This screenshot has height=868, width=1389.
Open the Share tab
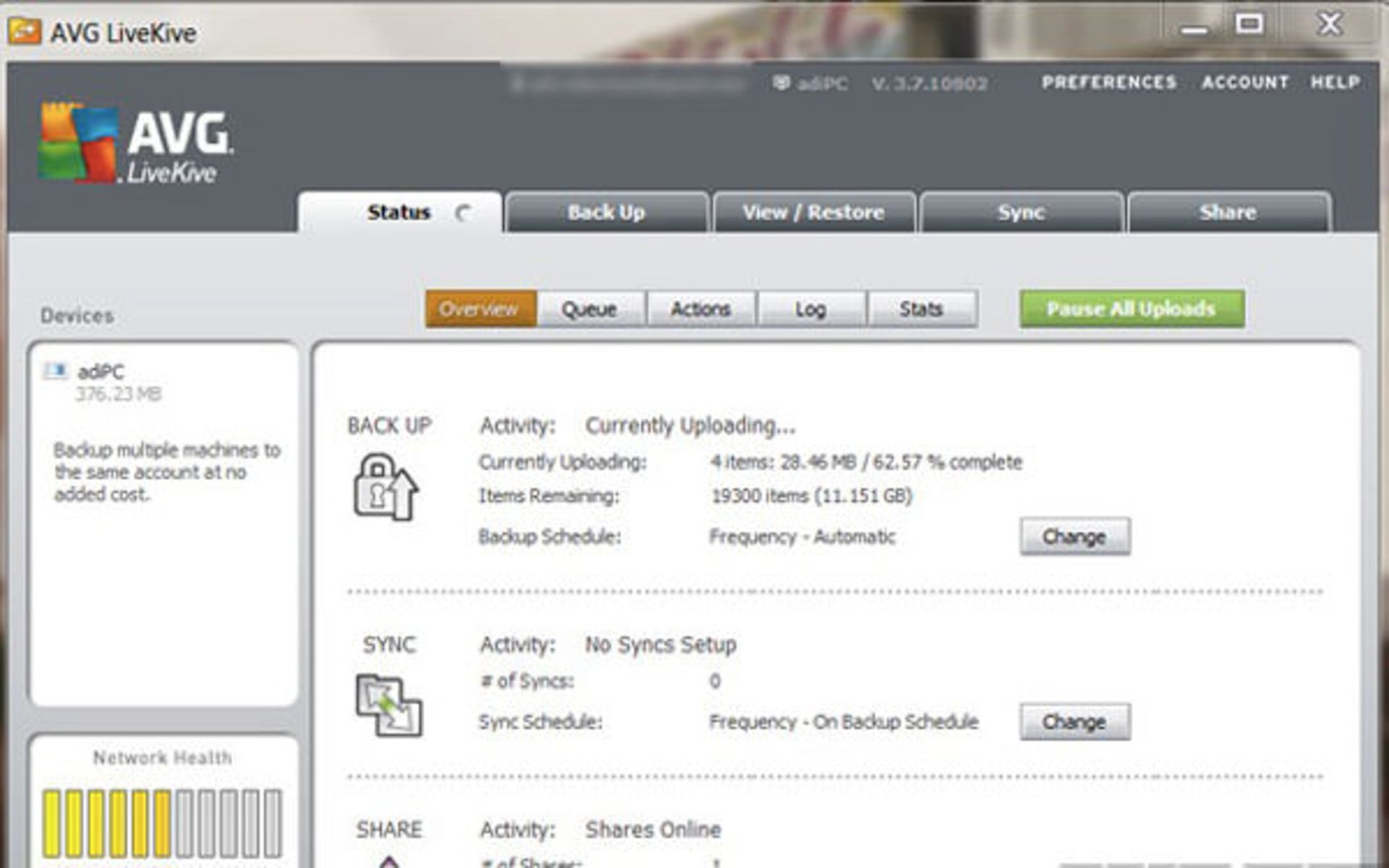click(1228, 212)
